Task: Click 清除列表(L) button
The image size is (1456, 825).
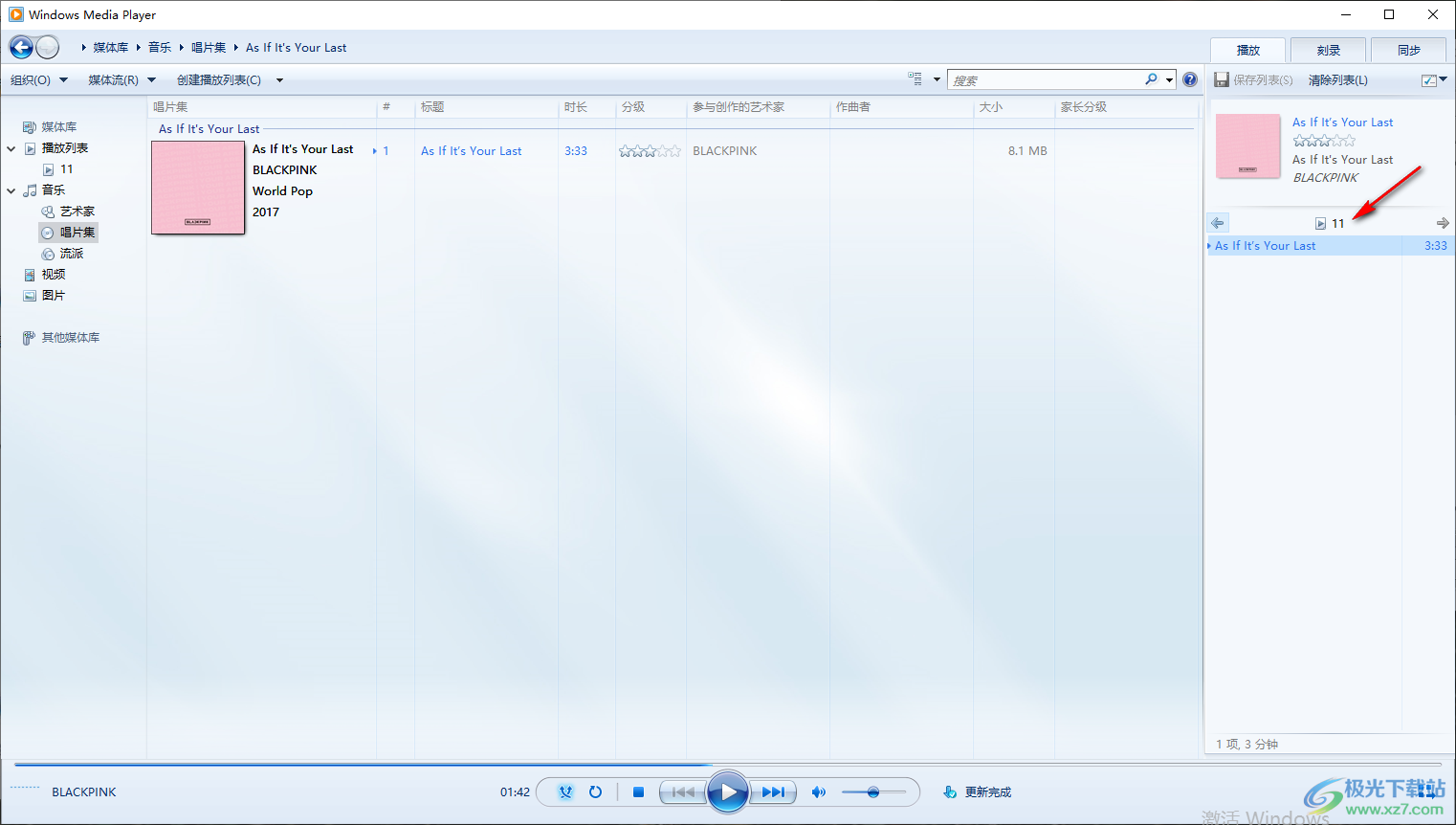Action: tap(1338, 80)
